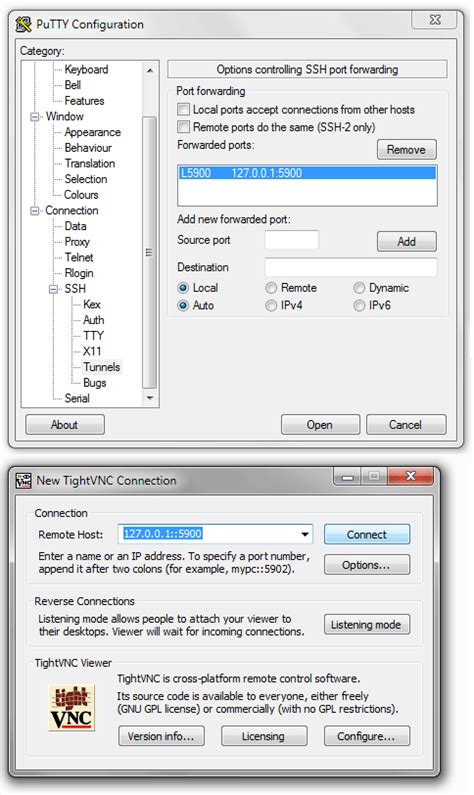Open the Auth category

pos(94,320)
